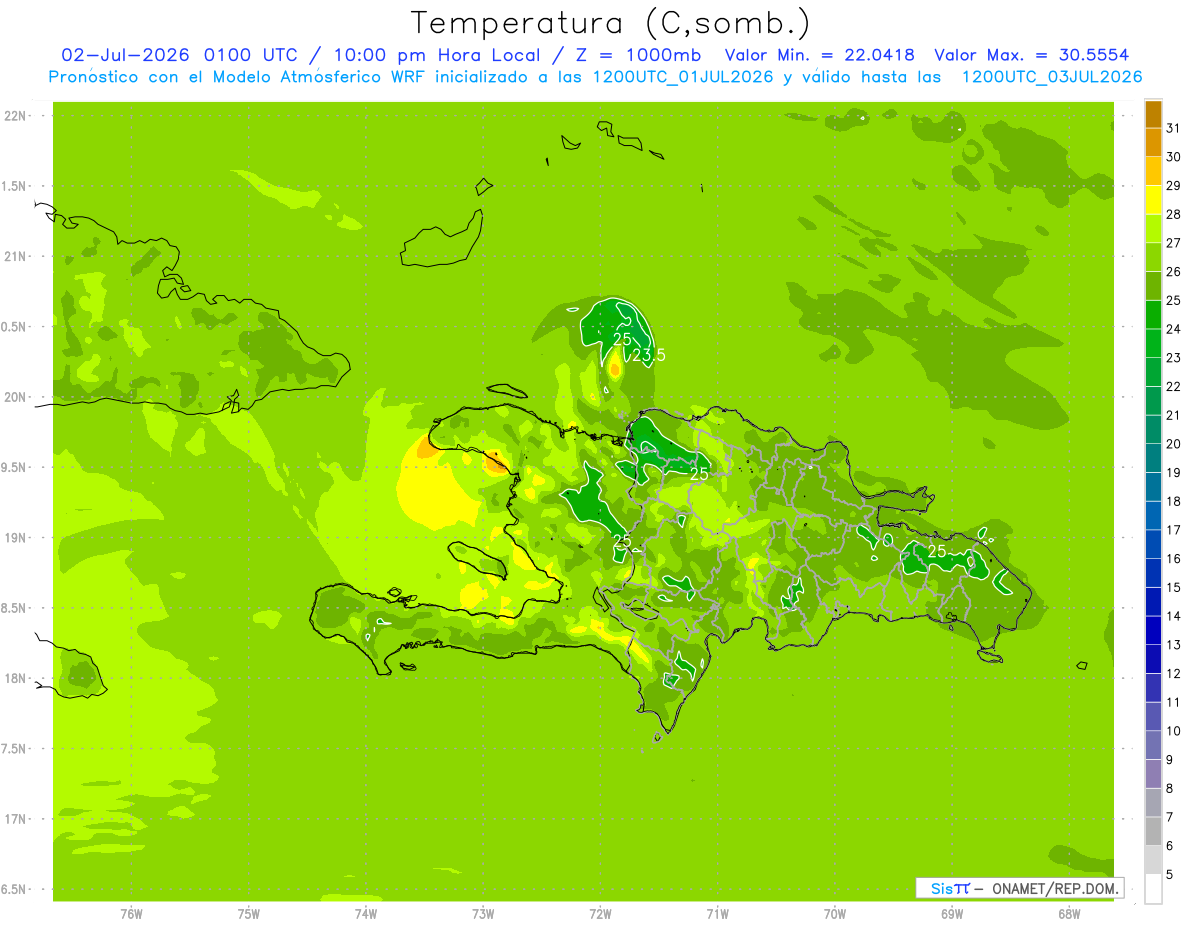Click the '6.5N' latitude axis label
Screen dimensions: 1200x927
15,890
